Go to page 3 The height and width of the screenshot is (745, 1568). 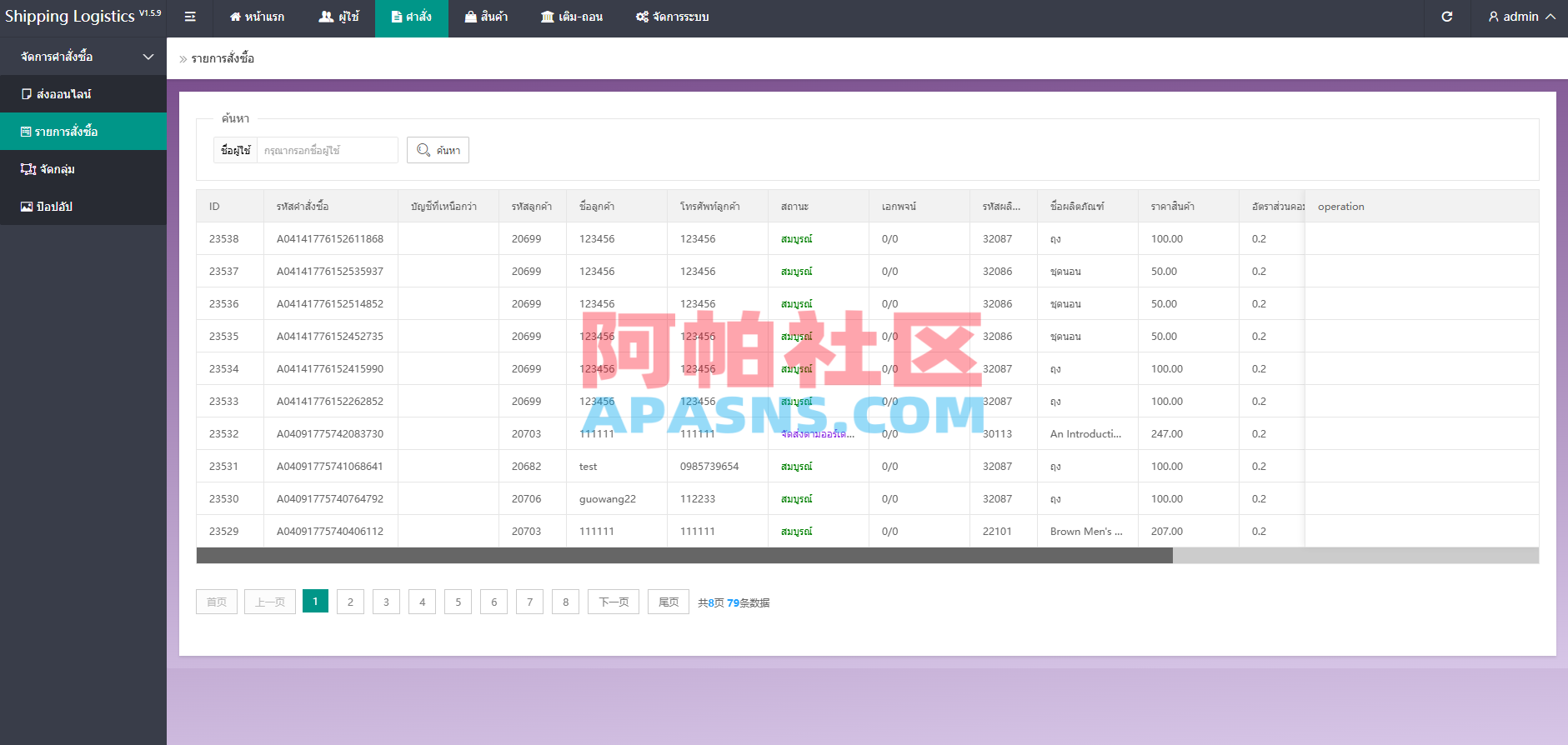click(x=386, y=602)
